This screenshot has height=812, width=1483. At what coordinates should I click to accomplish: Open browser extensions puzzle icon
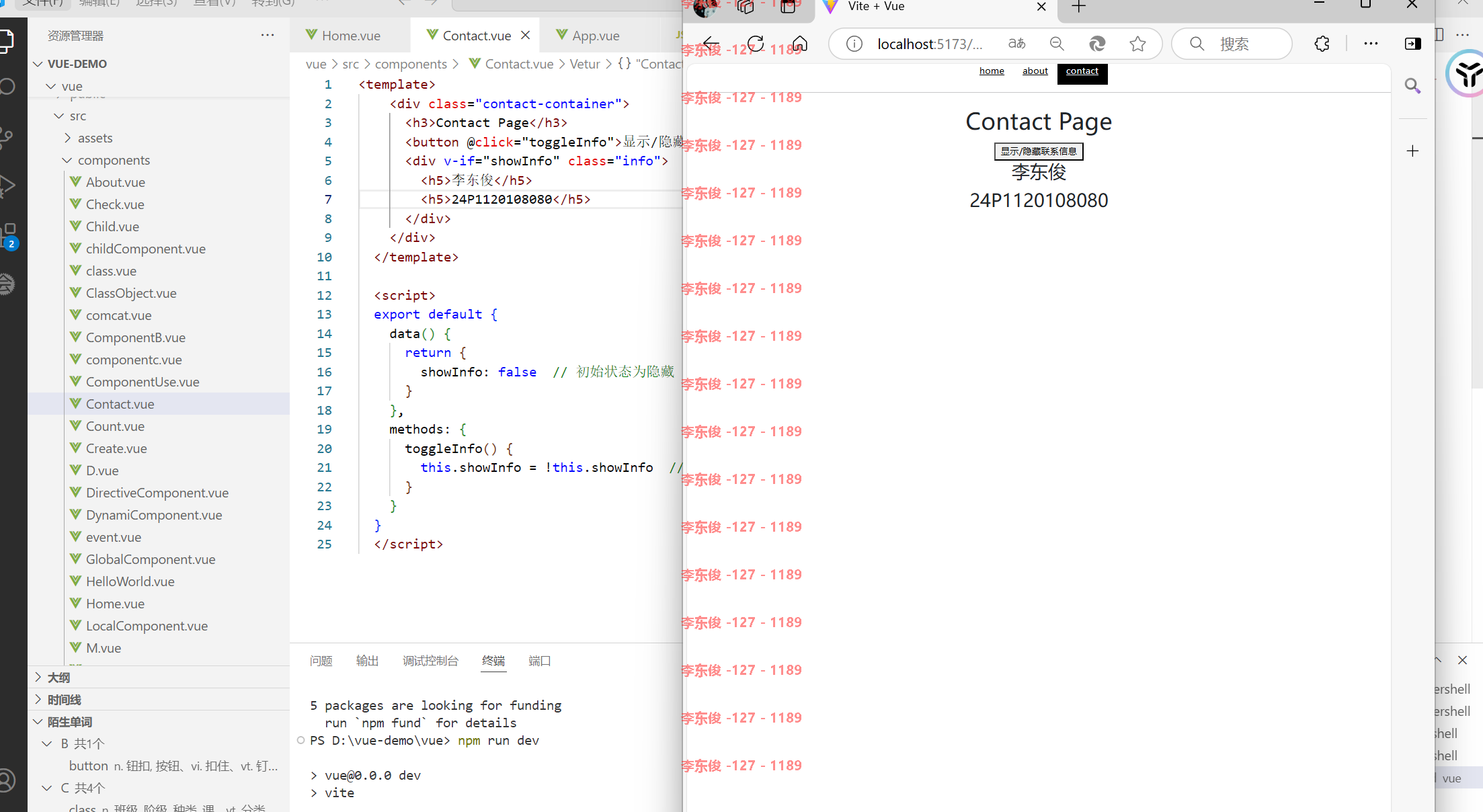tap(1322, 44)
